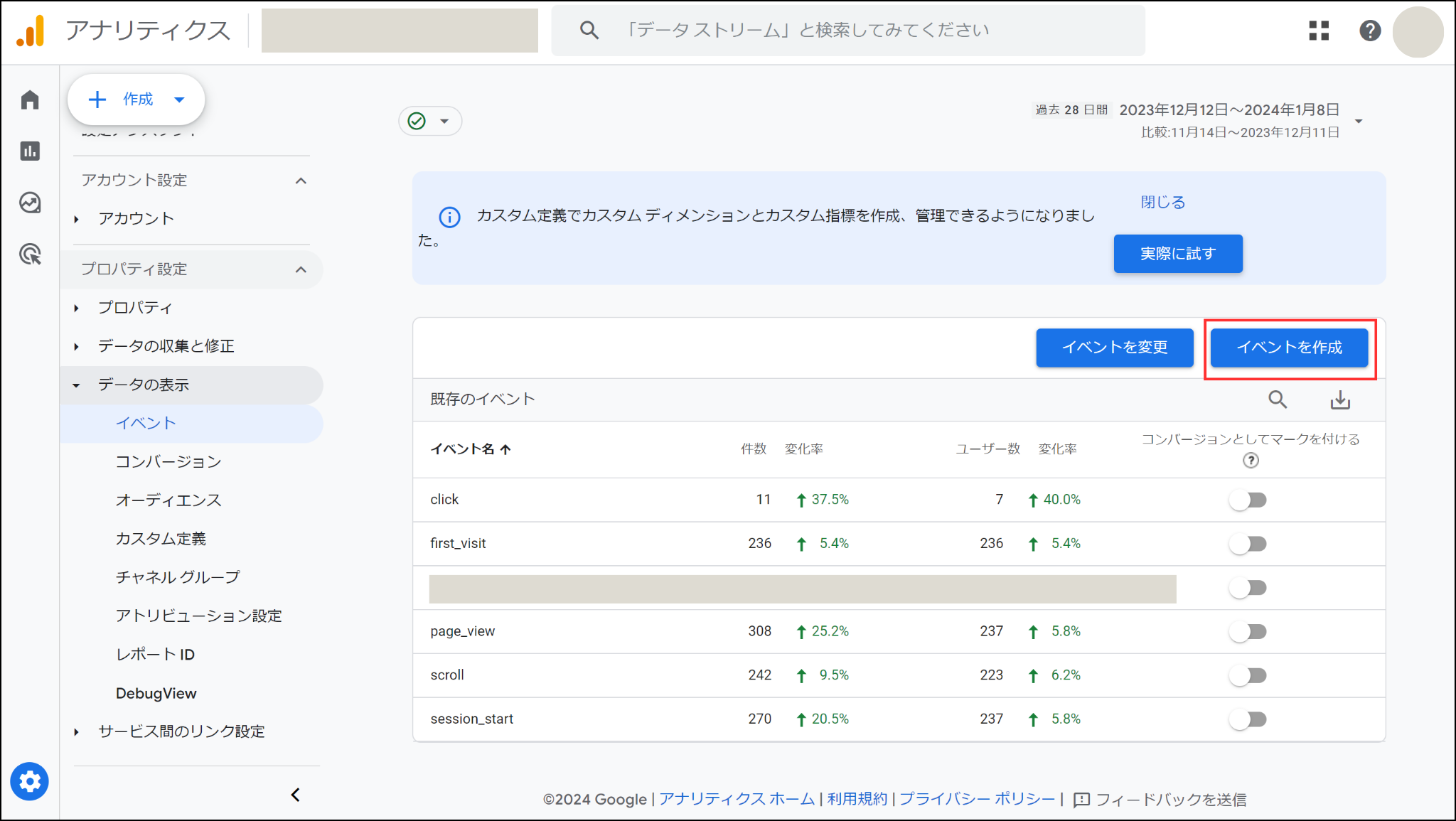Open the プライバシー ポリシー footer link
The image size is (1456, 821).
977,799
